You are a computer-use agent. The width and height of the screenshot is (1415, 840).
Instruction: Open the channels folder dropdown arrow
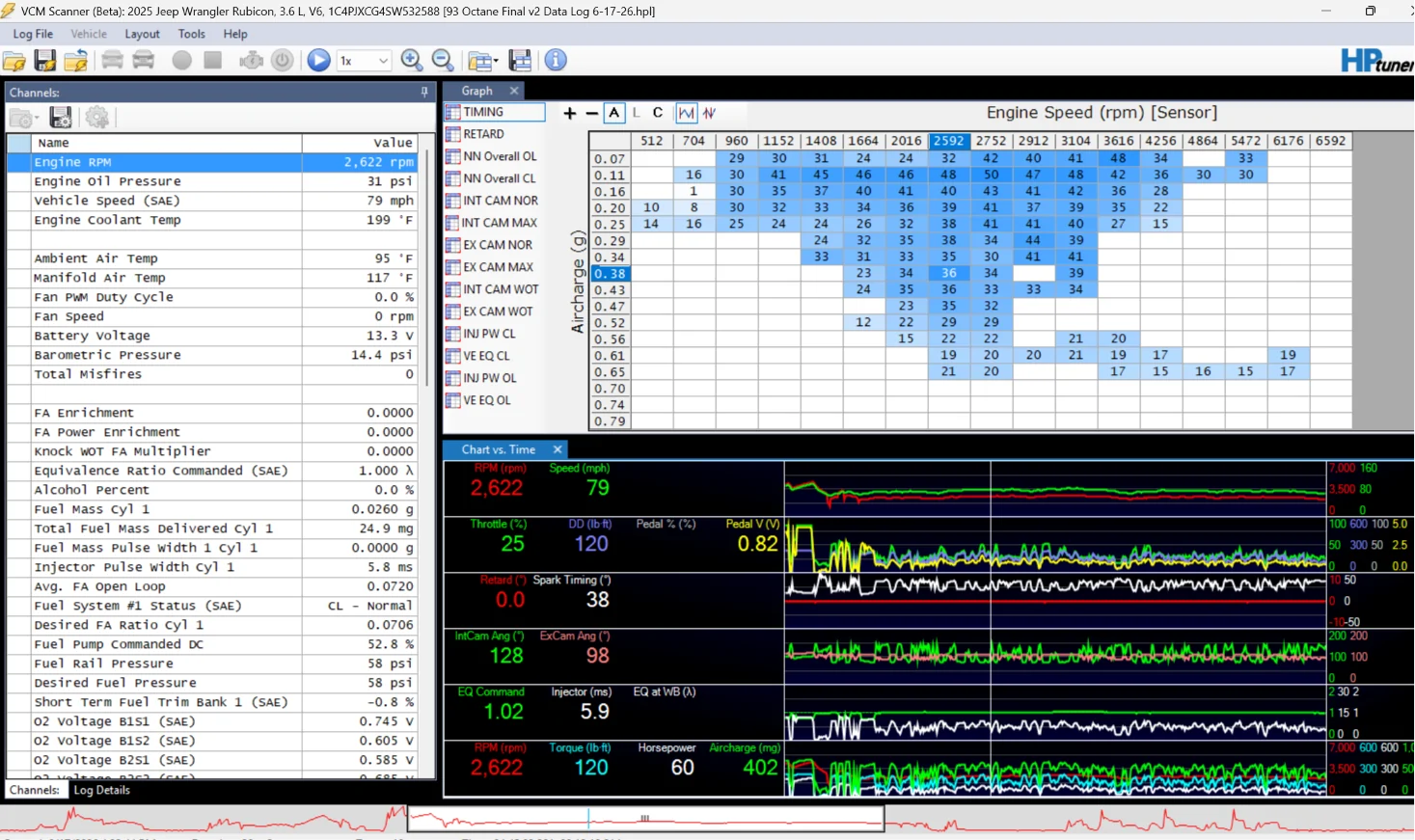36,119
